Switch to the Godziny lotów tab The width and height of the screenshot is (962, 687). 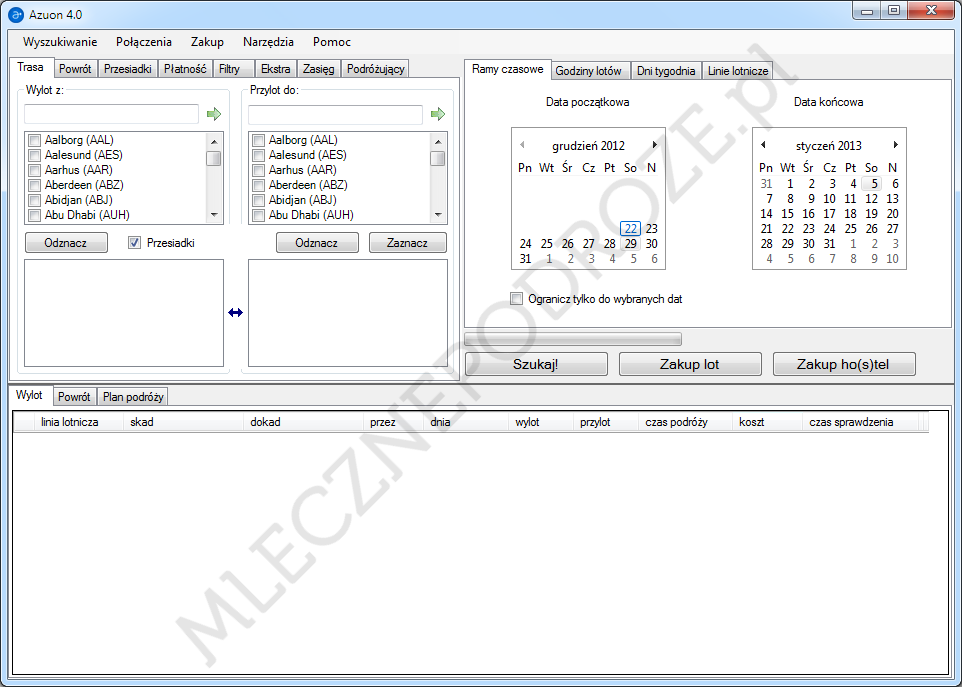click(x=589, y=71)
